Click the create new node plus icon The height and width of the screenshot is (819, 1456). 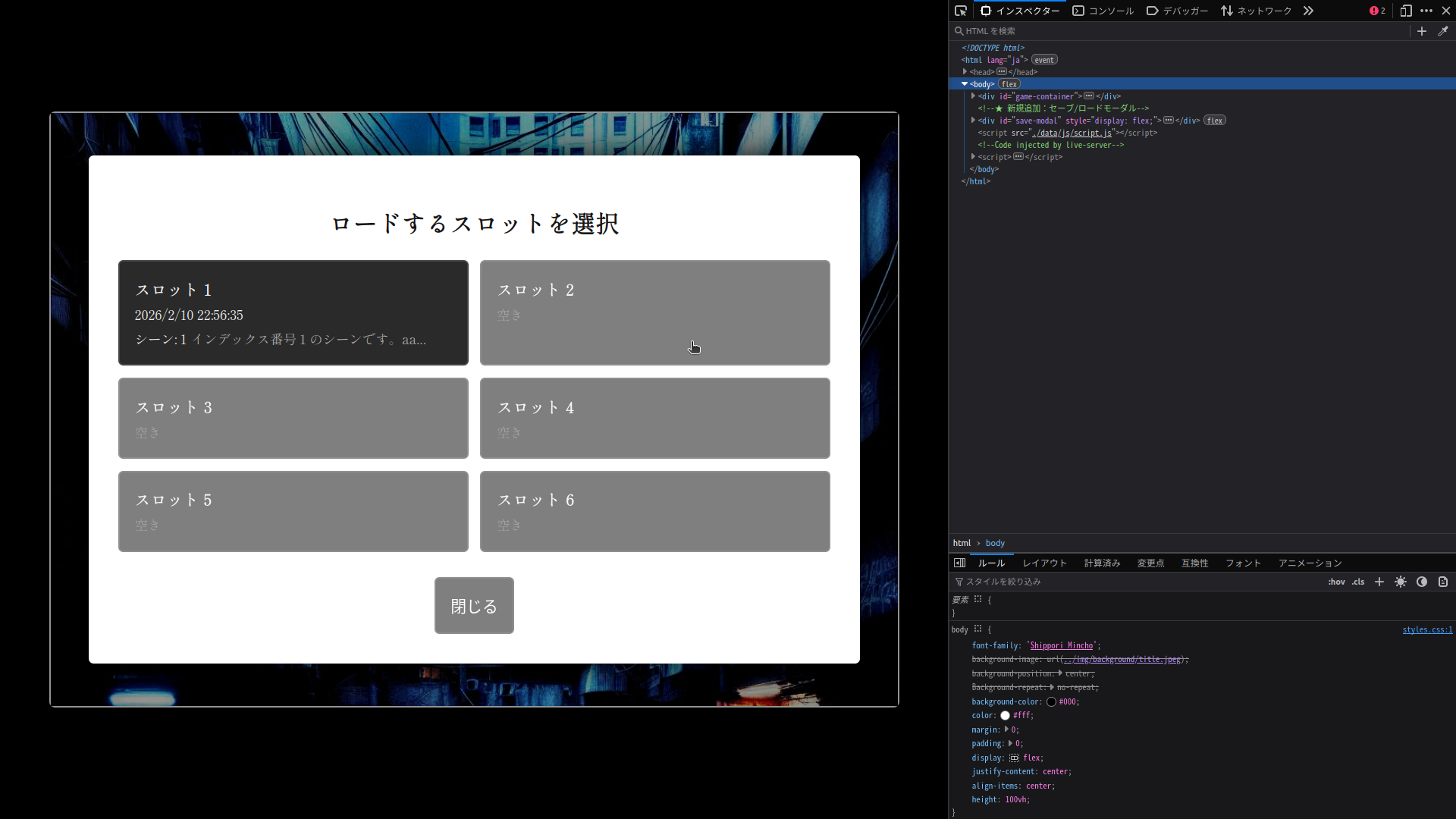point(1422,31)
